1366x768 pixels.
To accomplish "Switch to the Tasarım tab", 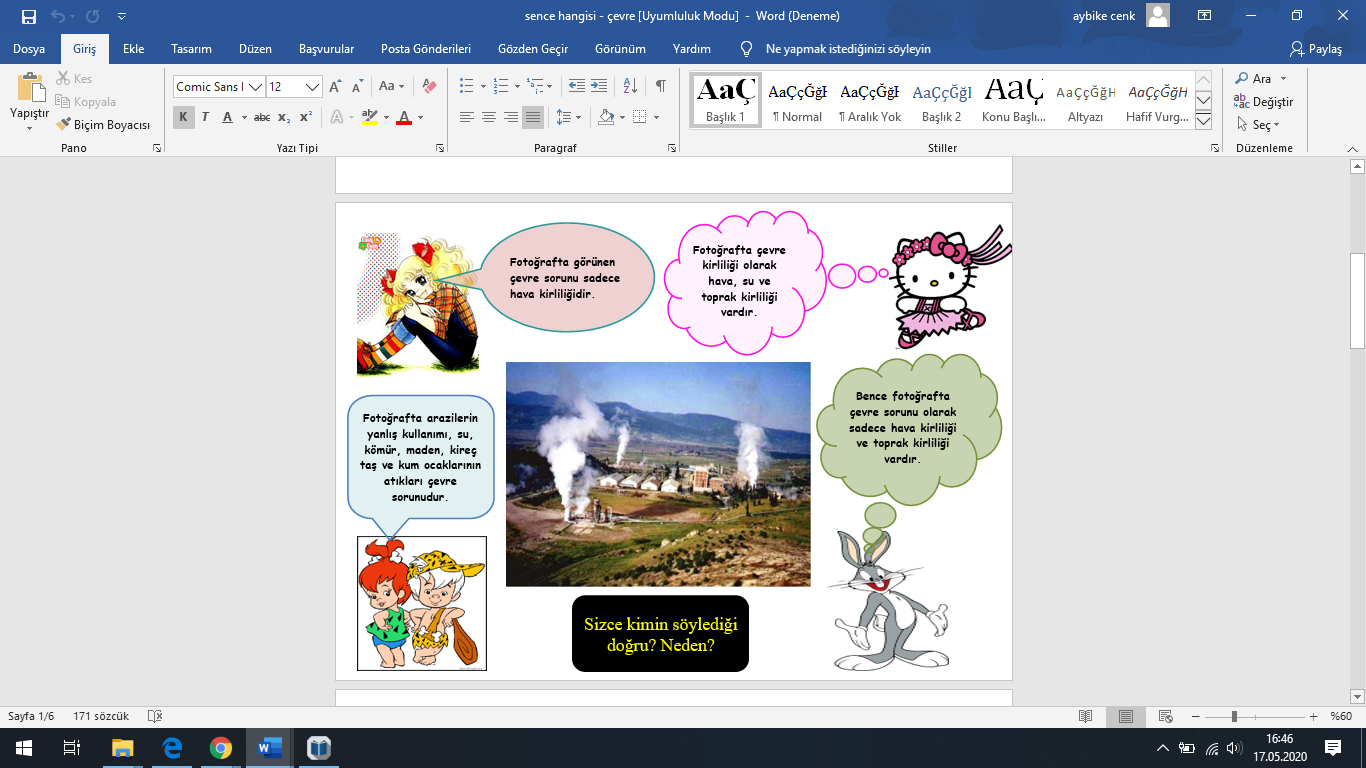I will coord(191,48).
